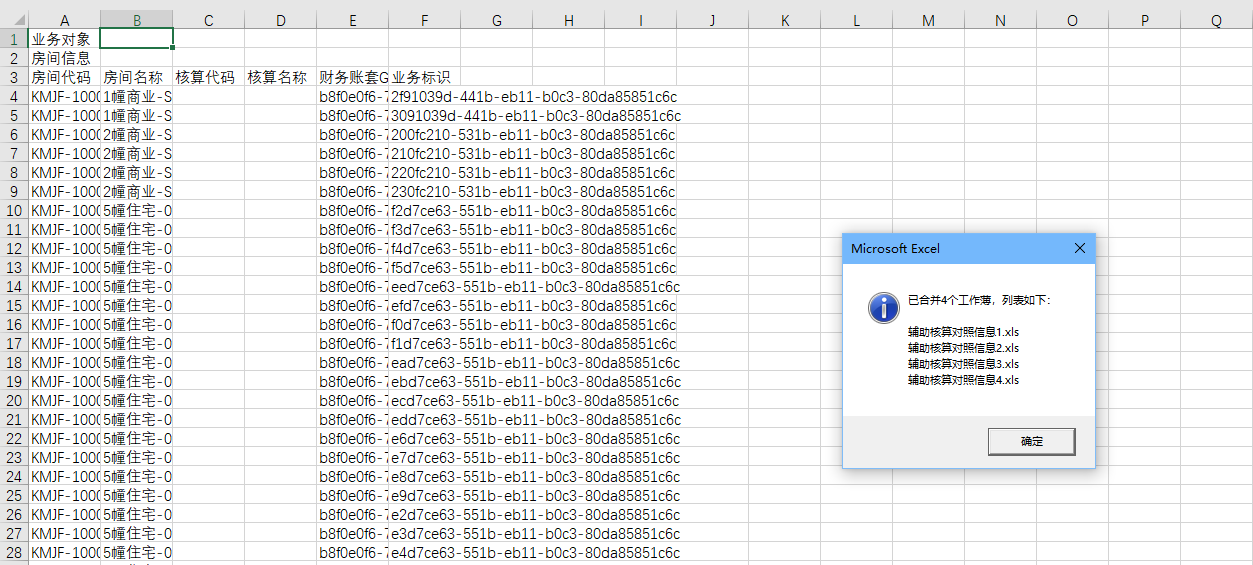The width and height of the screenshot is (1253, 565).
Task: Select column E header
Action: click(x=353, y=20)
